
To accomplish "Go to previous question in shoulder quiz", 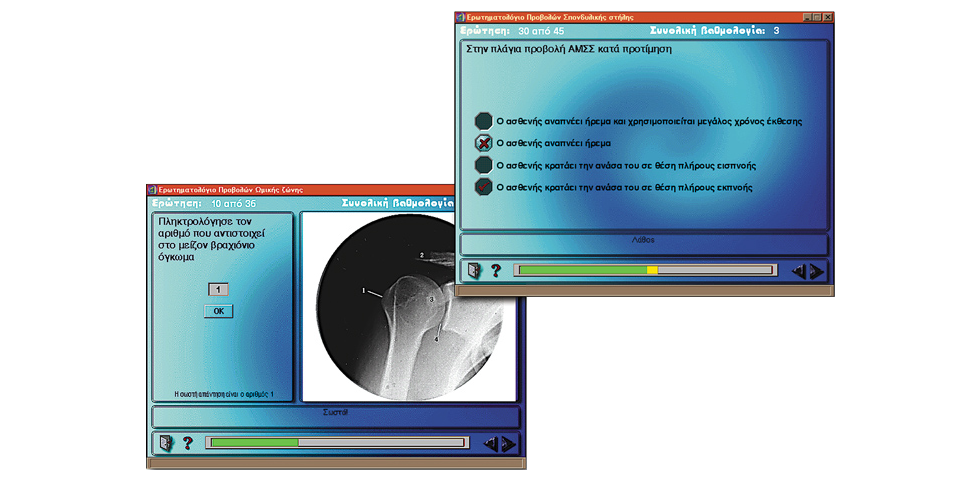I will coord(490,443).
